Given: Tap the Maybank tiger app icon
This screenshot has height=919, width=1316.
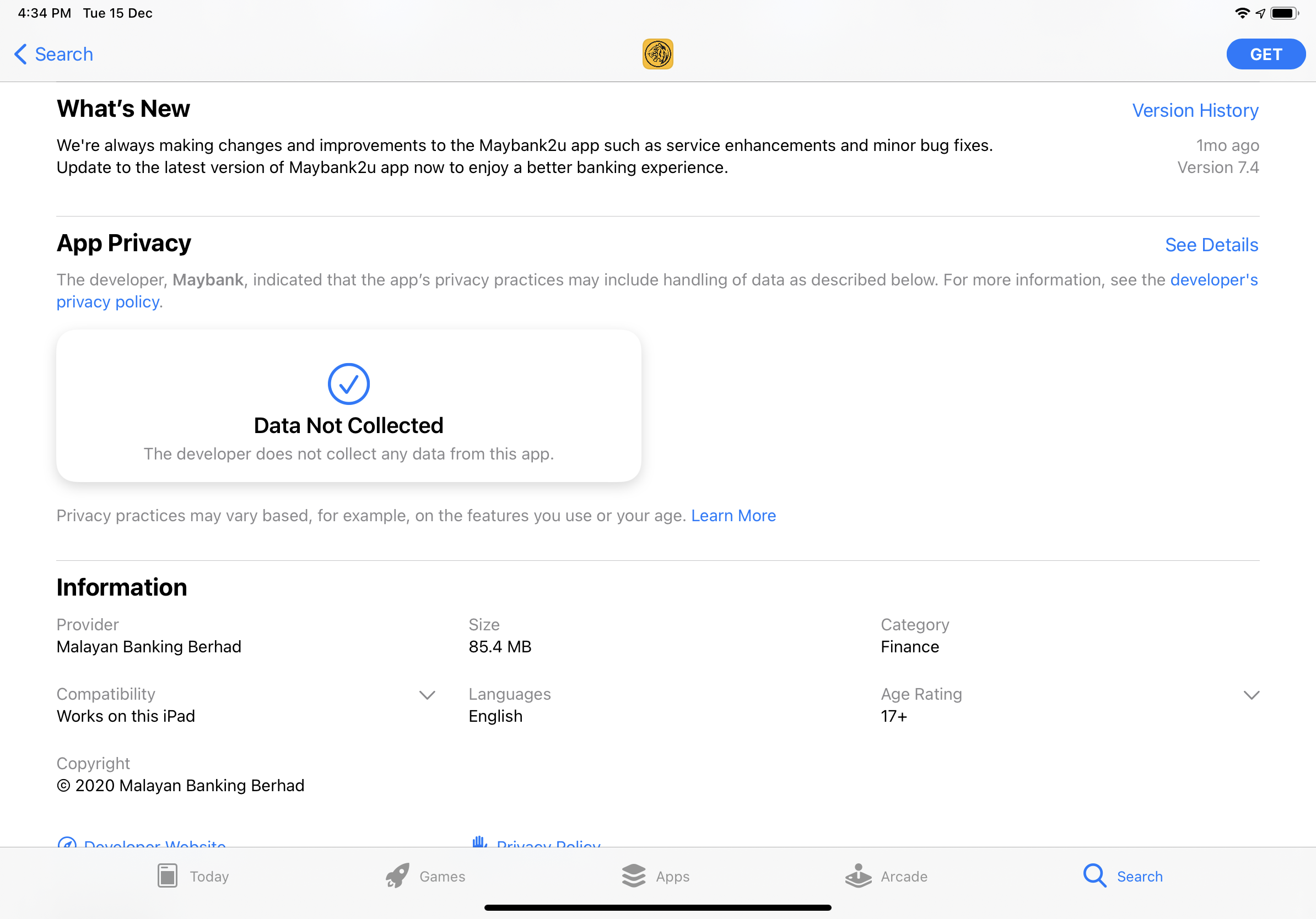Looking at the screenshot, I should 657,55.
